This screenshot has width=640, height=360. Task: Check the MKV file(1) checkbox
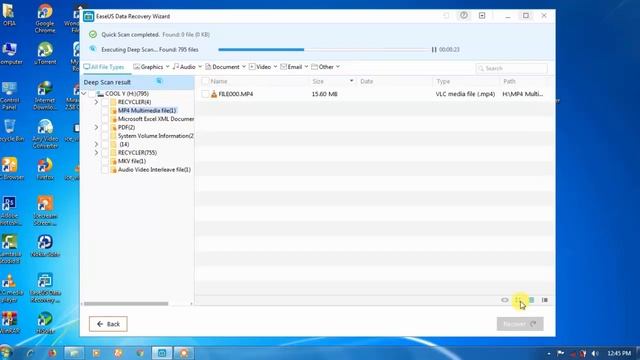(105, 161)
